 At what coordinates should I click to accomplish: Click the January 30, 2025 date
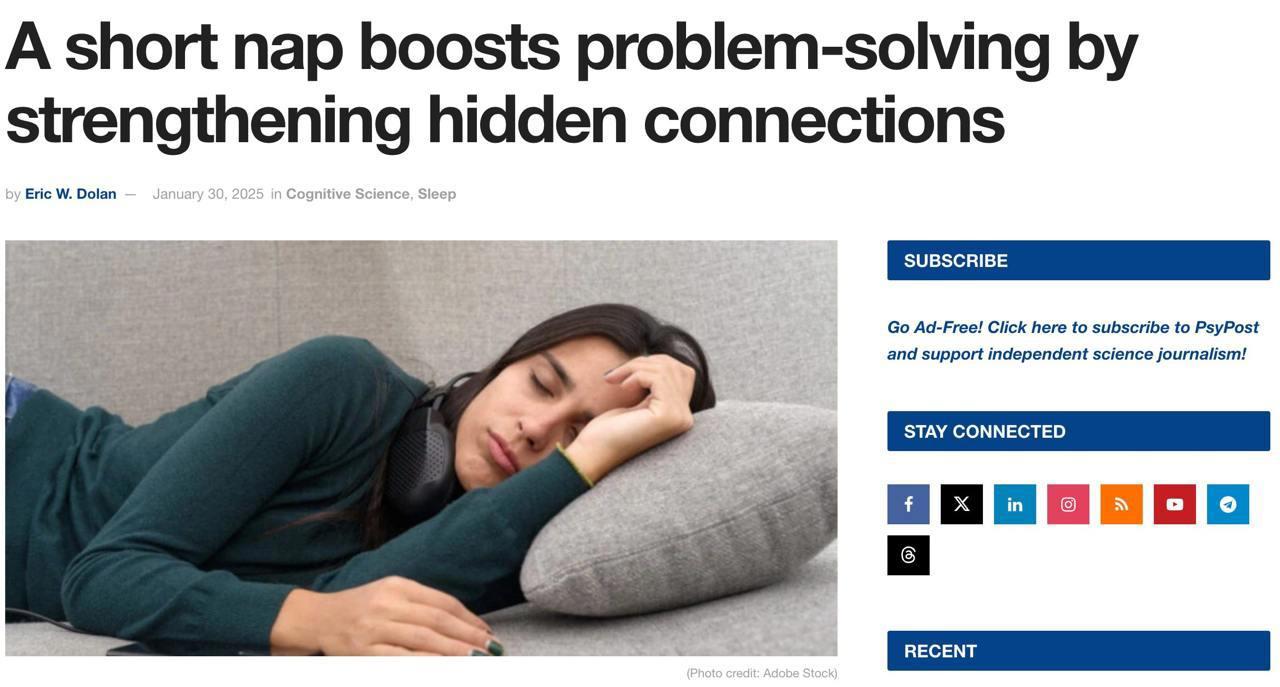point(208,194)
